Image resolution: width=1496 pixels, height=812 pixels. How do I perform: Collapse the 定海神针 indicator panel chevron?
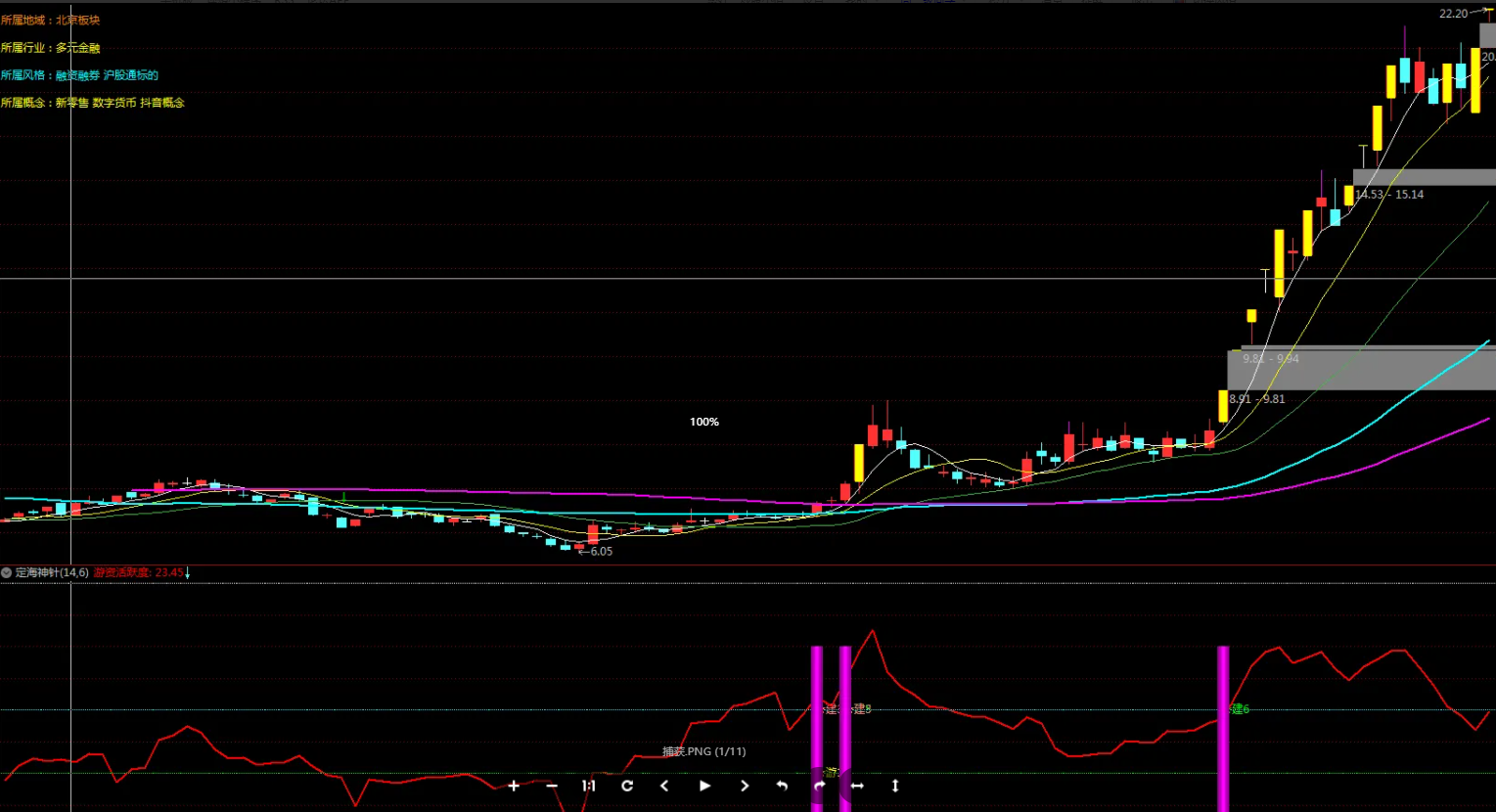pos(7,572)
